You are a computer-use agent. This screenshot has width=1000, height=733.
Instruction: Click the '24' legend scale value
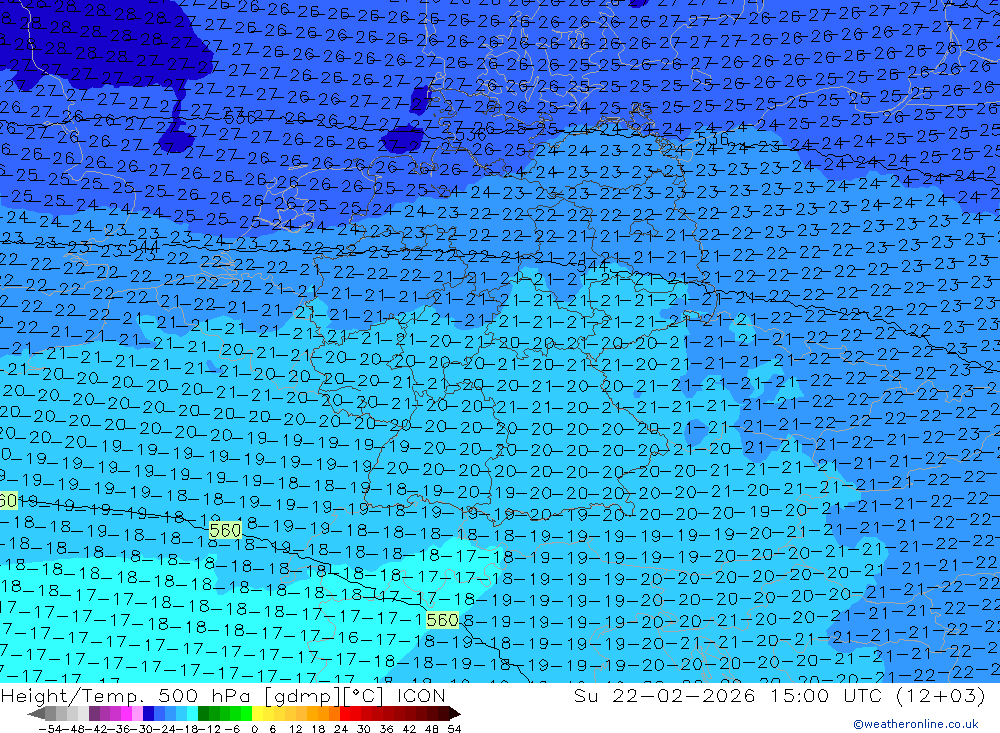click(341, 729)
